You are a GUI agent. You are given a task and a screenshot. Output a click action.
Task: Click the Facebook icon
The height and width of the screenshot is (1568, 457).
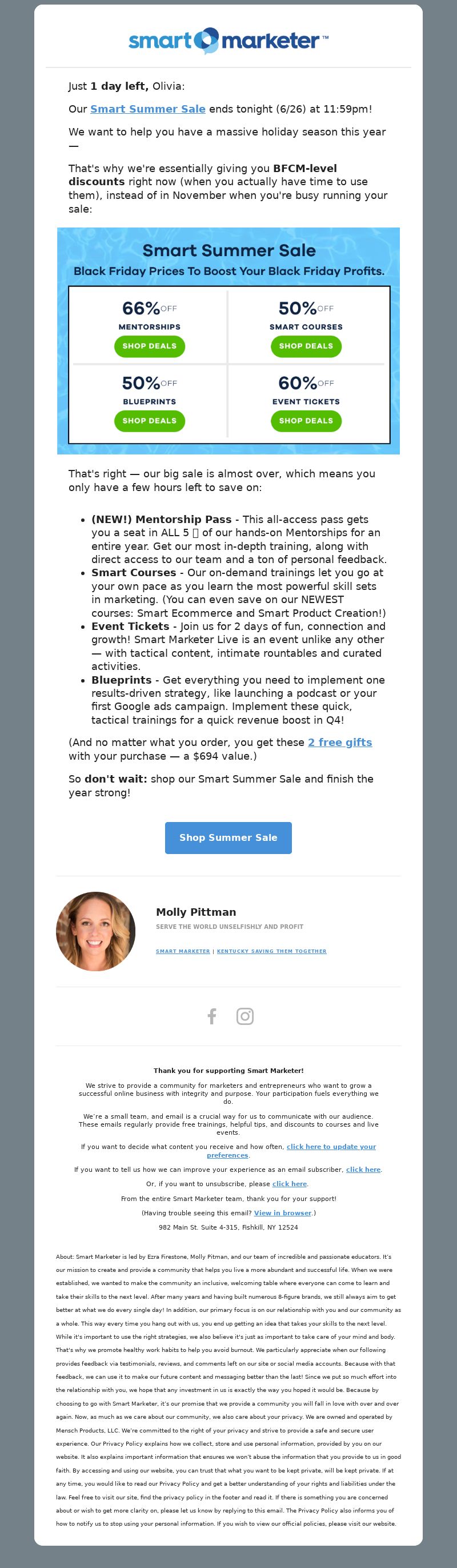point(212,1016)
